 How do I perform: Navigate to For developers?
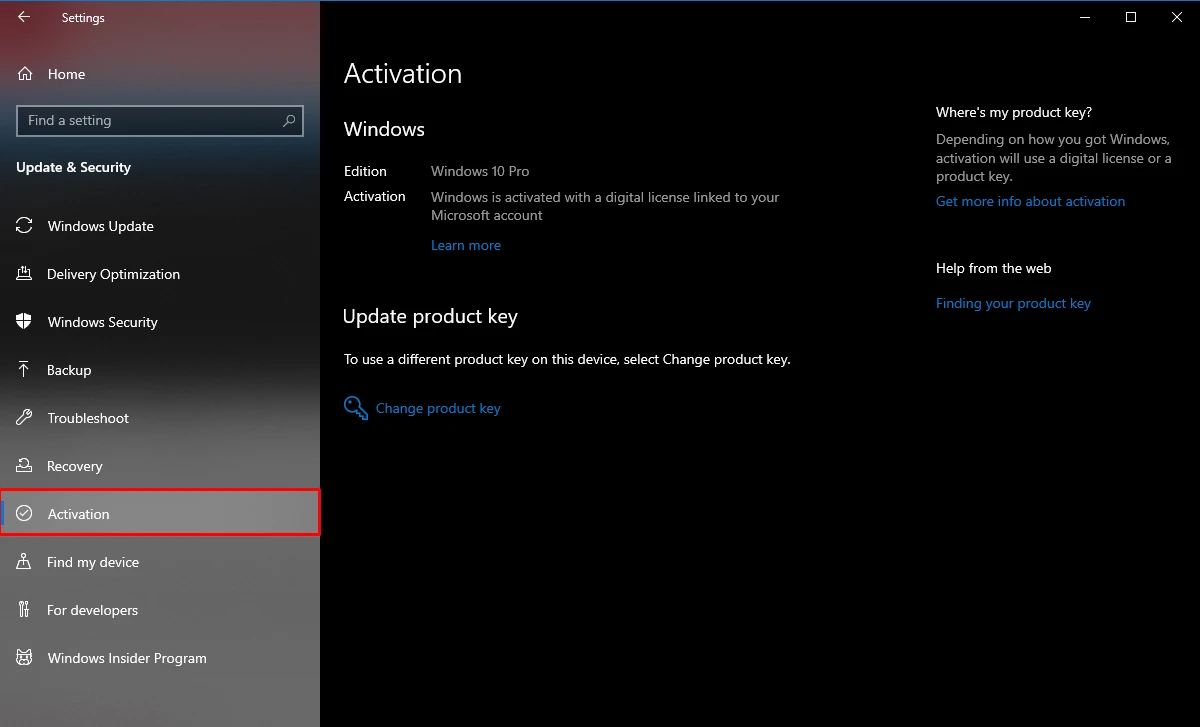click(x=160, y=610)
